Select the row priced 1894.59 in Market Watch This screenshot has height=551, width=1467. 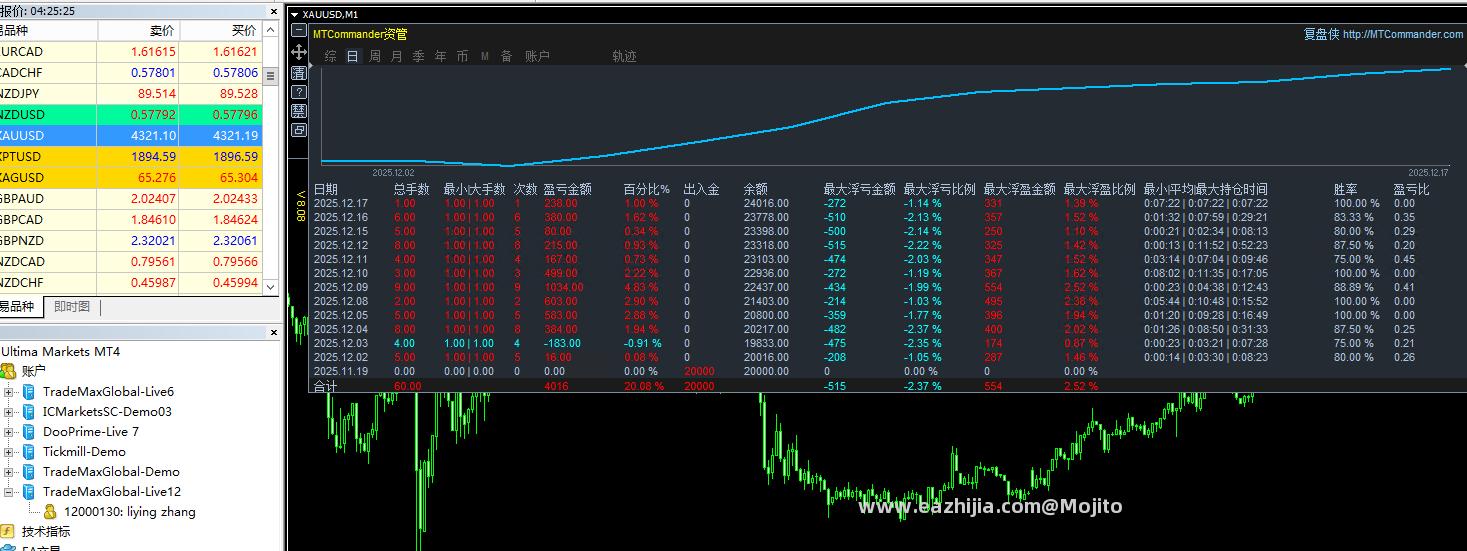click(x=131, y=156)
